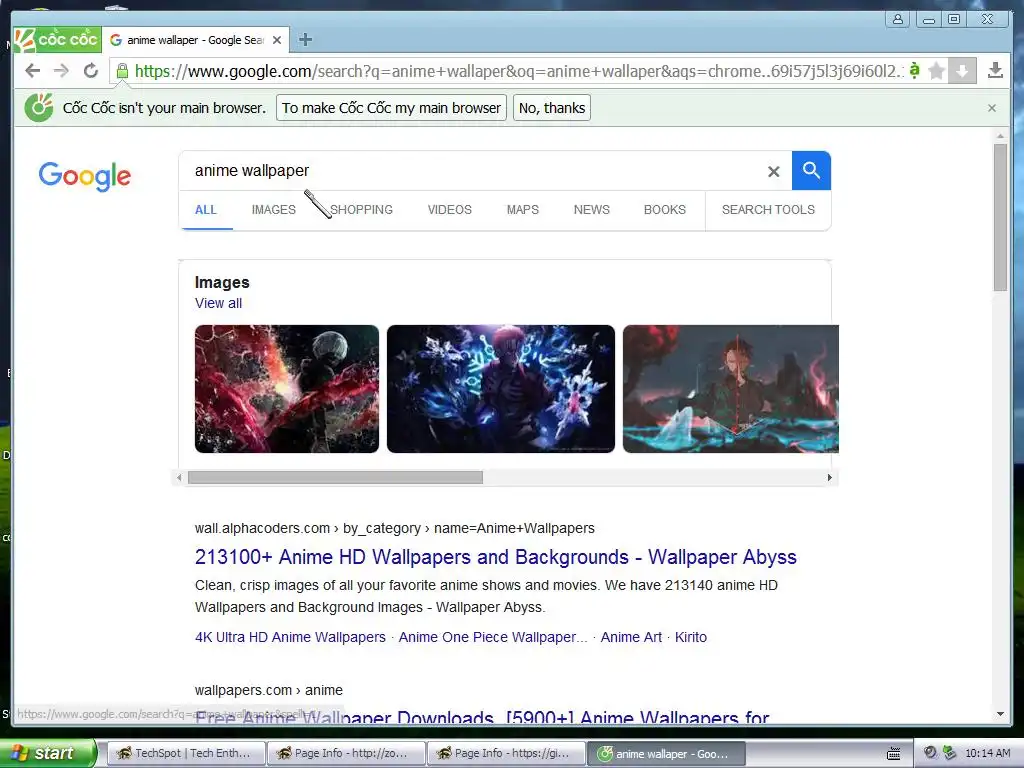Open the downloads tray icon
The height and width of the screenshot is (768, 1024).
point(995,71)
